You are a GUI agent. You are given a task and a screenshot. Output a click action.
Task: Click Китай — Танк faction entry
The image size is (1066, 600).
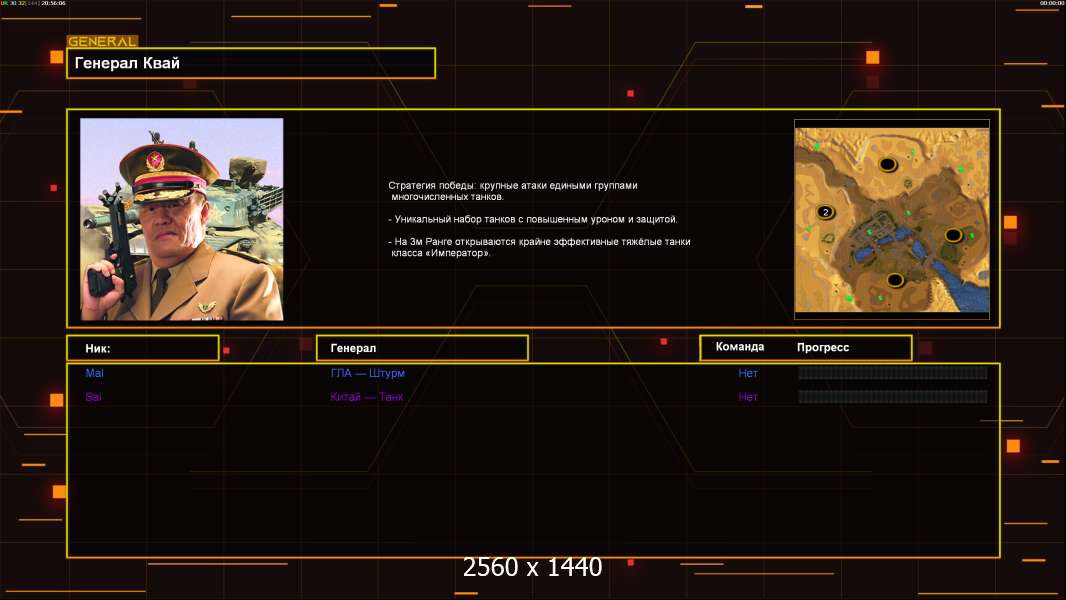[x=367, y=397]
